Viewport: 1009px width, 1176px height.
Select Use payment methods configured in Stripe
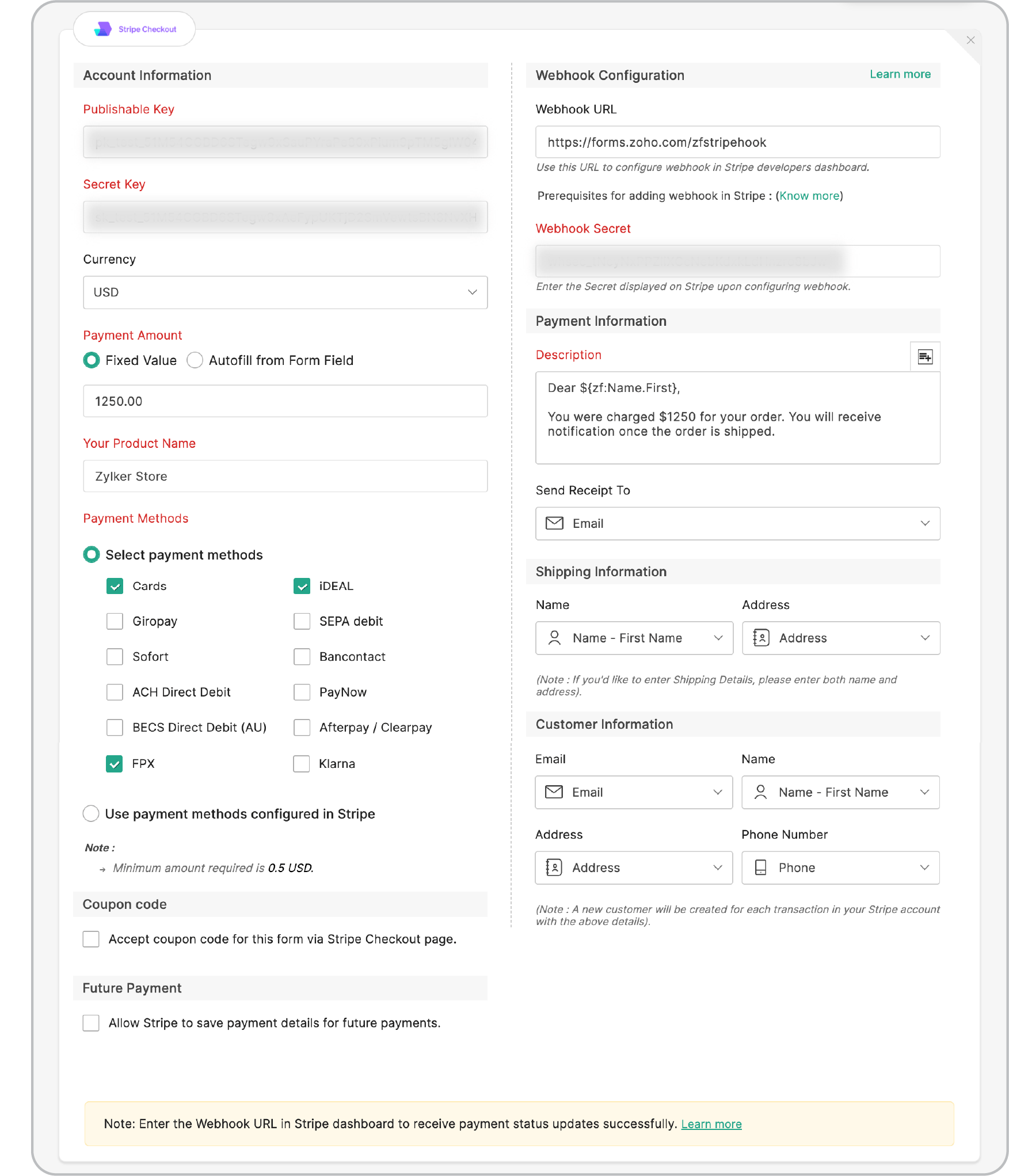click(x=91, y=813)
